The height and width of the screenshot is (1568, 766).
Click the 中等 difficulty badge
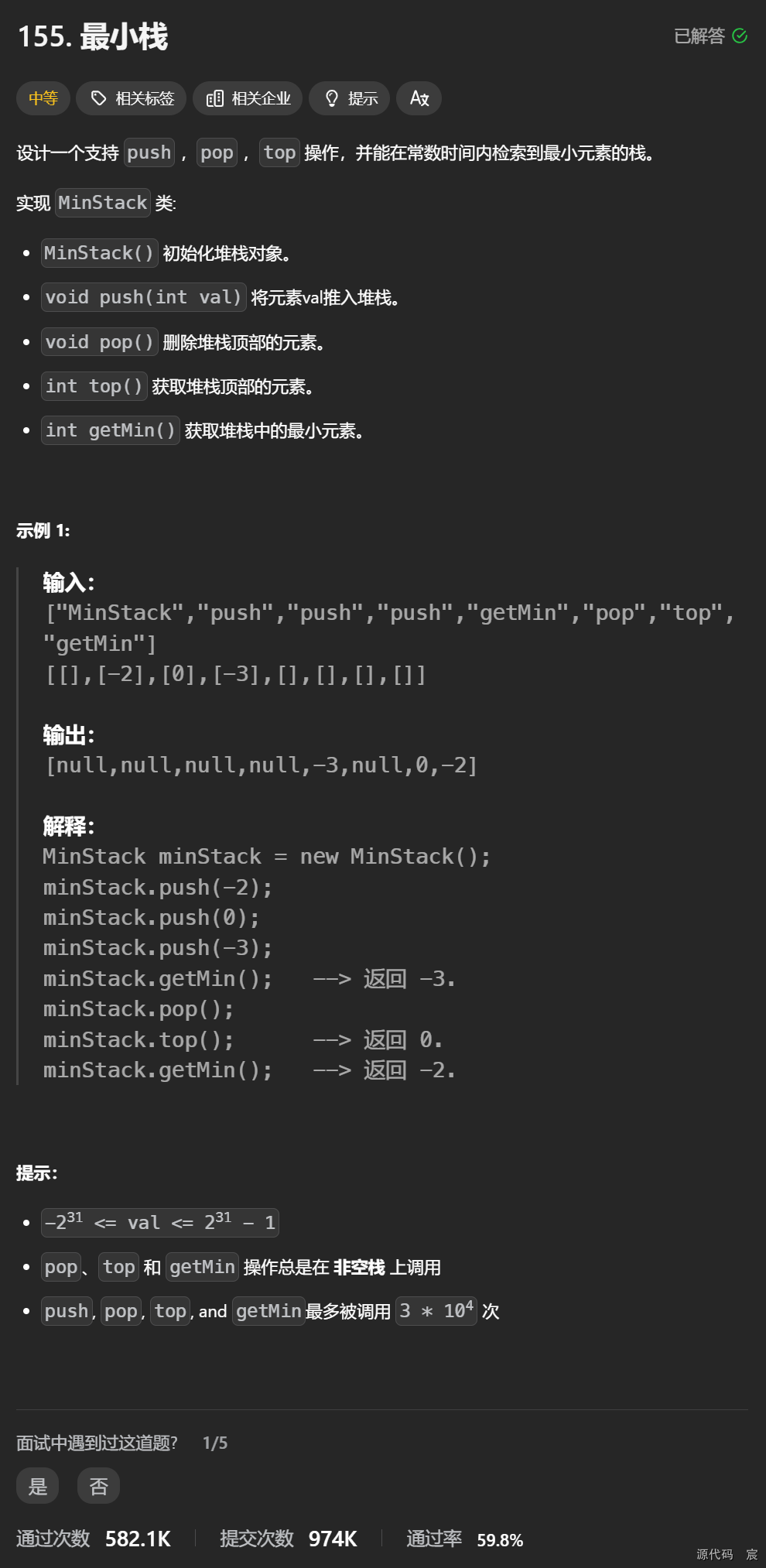point(43,98)
